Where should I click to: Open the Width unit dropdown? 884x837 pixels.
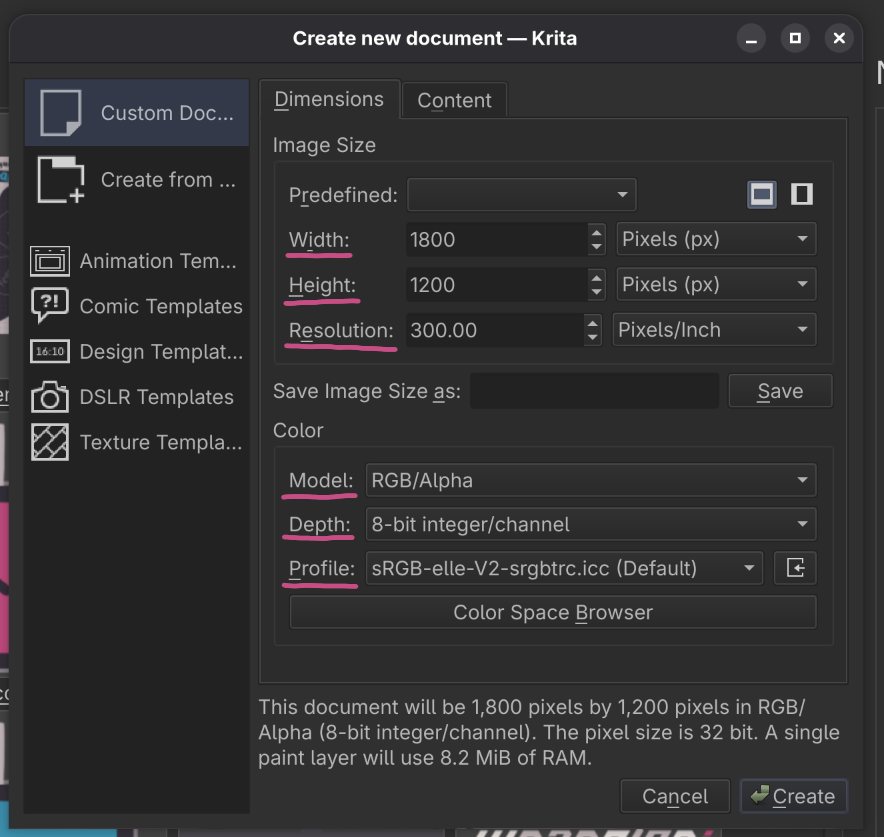click(716, 239)
